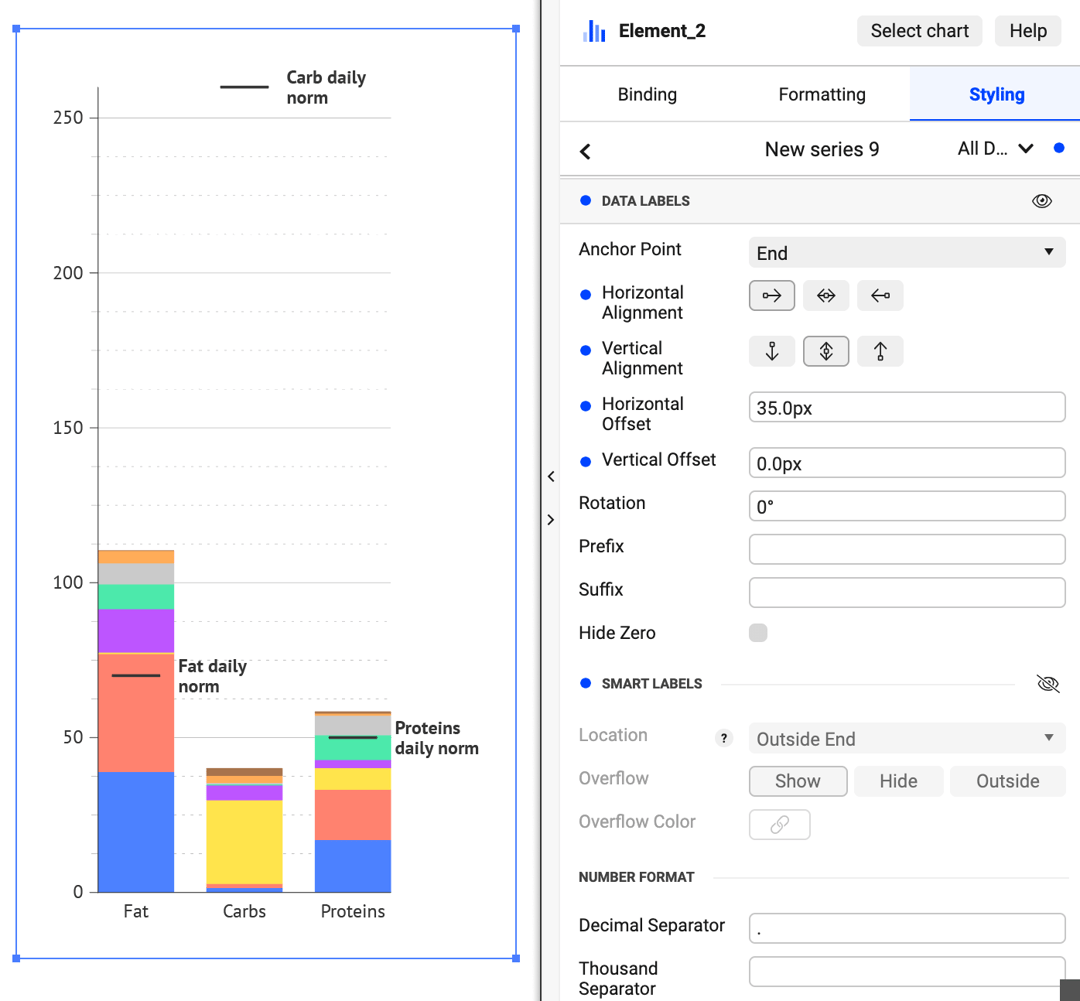1080x1001 pixels.
Task: Select left horizontal alignment for data labels
Action: 879,295
